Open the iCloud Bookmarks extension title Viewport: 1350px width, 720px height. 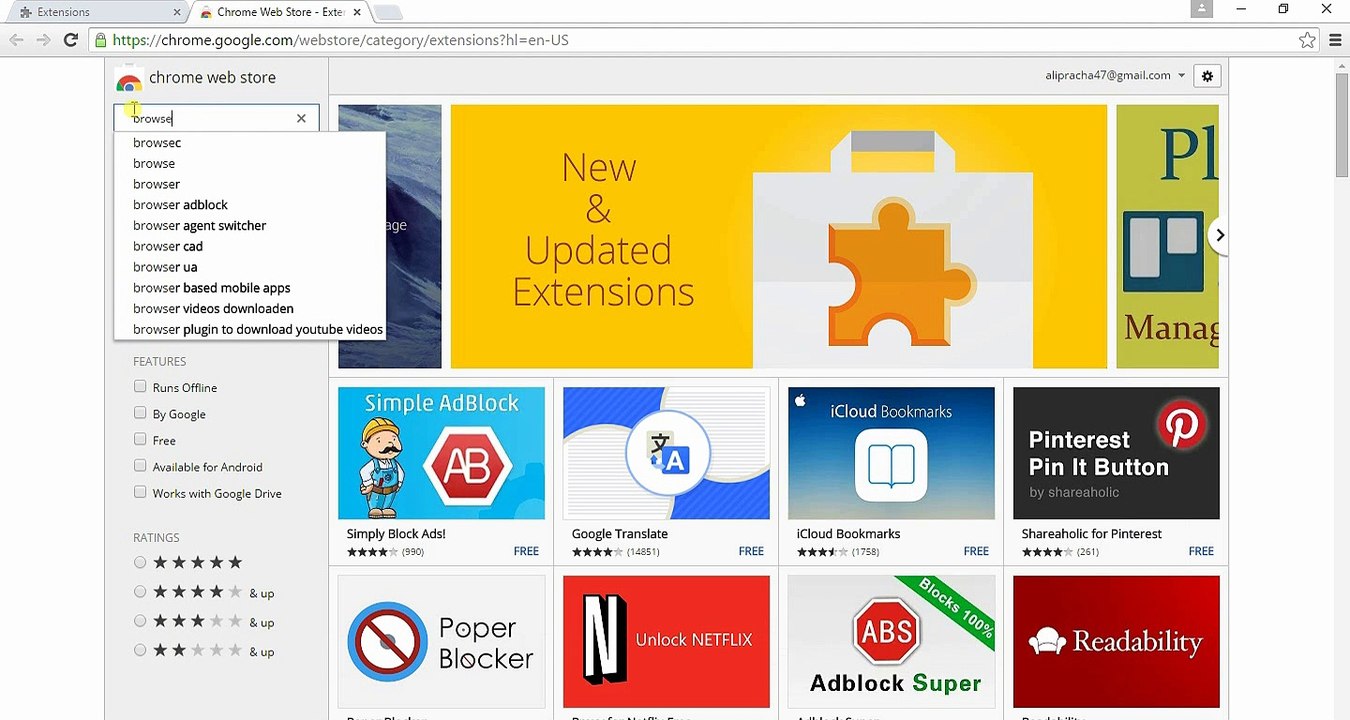[848, 534]
